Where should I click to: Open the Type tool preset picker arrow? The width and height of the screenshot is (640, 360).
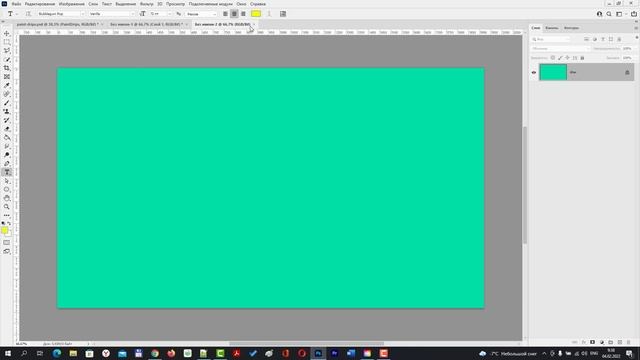click(x=17, y=14)
